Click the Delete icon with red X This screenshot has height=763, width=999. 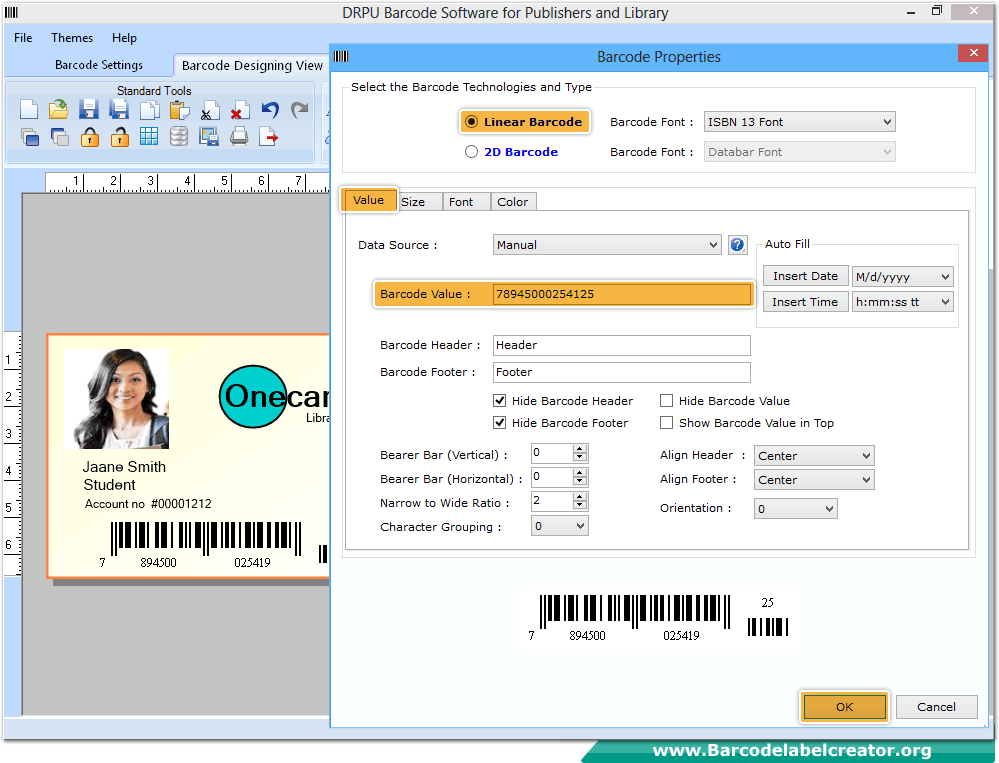pyautogui.click(x=240, y=110)
